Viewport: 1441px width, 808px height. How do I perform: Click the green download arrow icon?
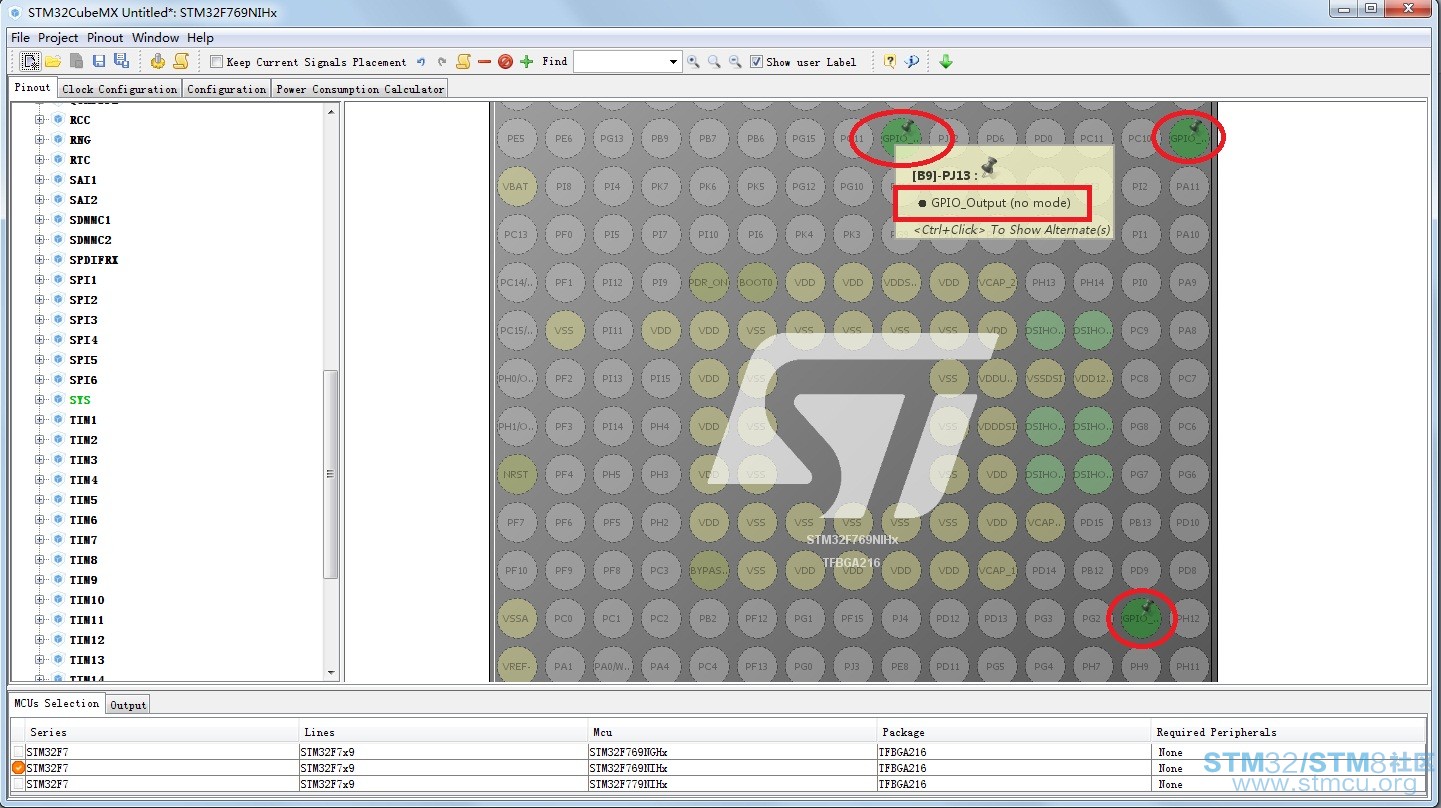(x=946, y=61)
